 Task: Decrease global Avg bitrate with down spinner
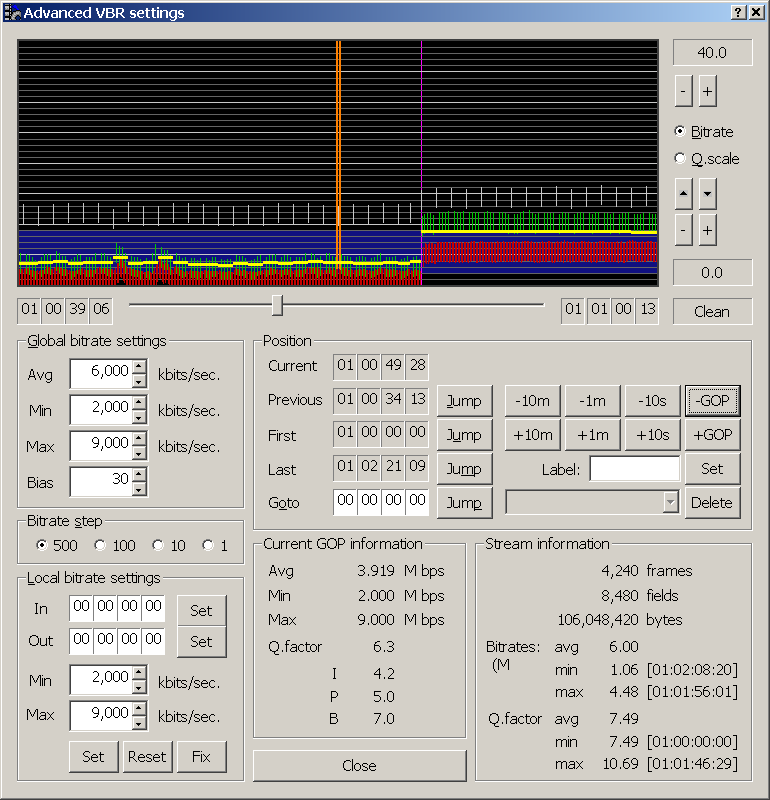pos(139,381)
